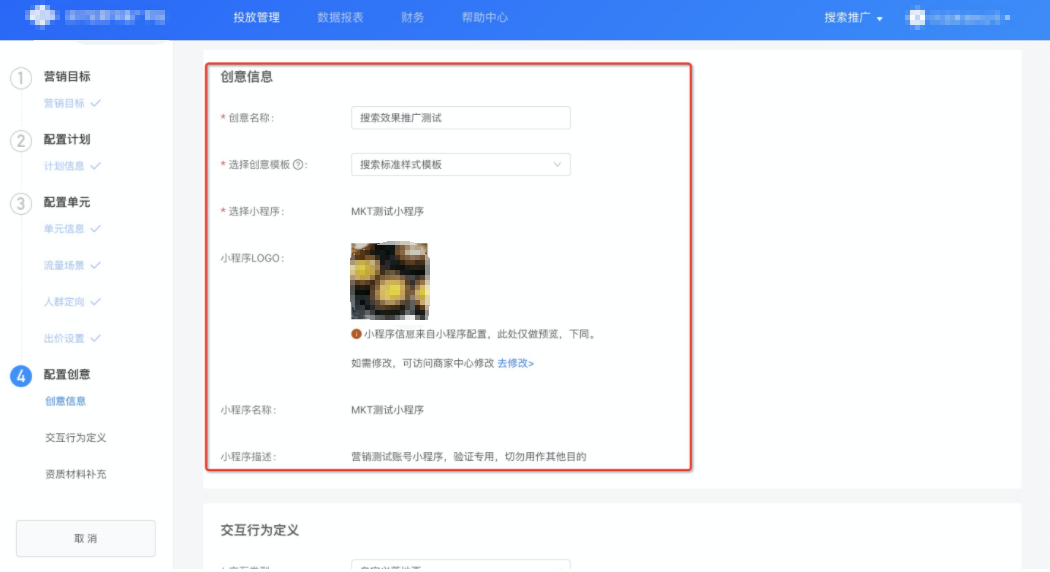Click help icon beside 选择创意模板
This screenshot has width=1050, height=572.
tap(298, 165)
